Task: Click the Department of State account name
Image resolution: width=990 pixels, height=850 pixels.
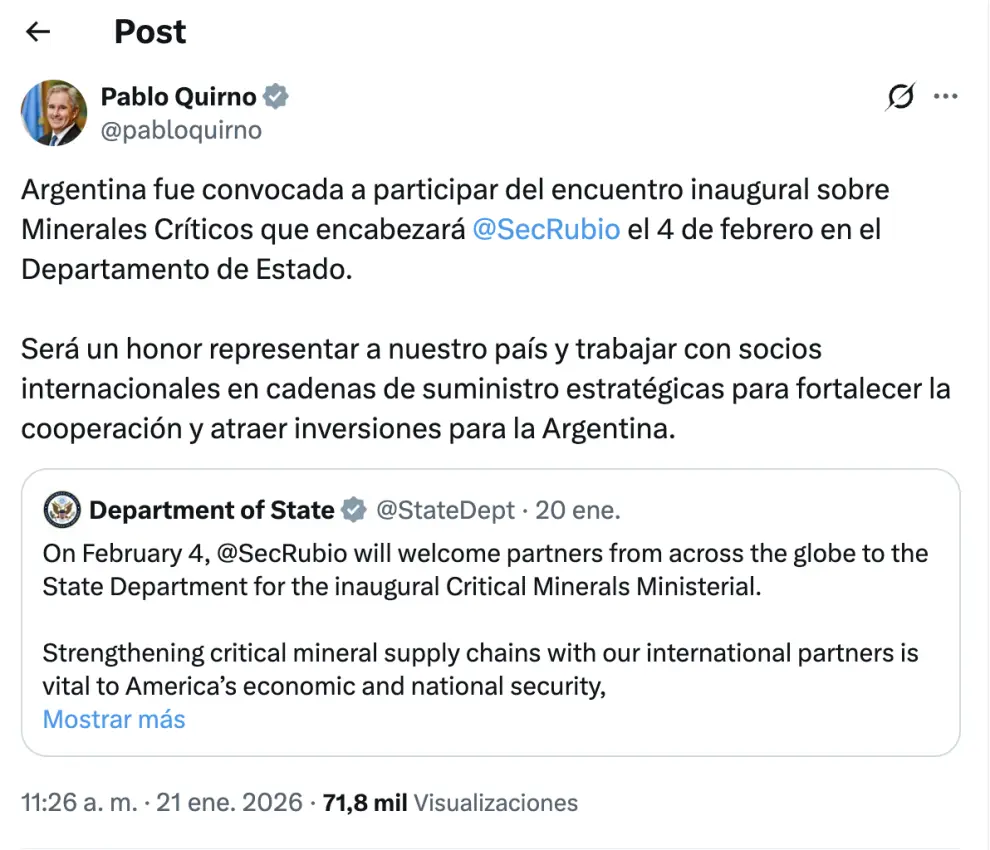Action: tap(211, 511)
